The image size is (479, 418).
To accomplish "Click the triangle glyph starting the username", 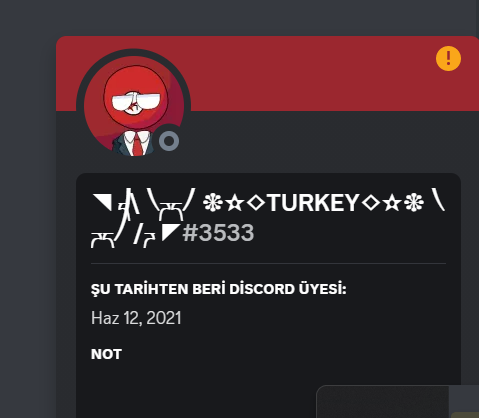I will click(x=102, y=203).
